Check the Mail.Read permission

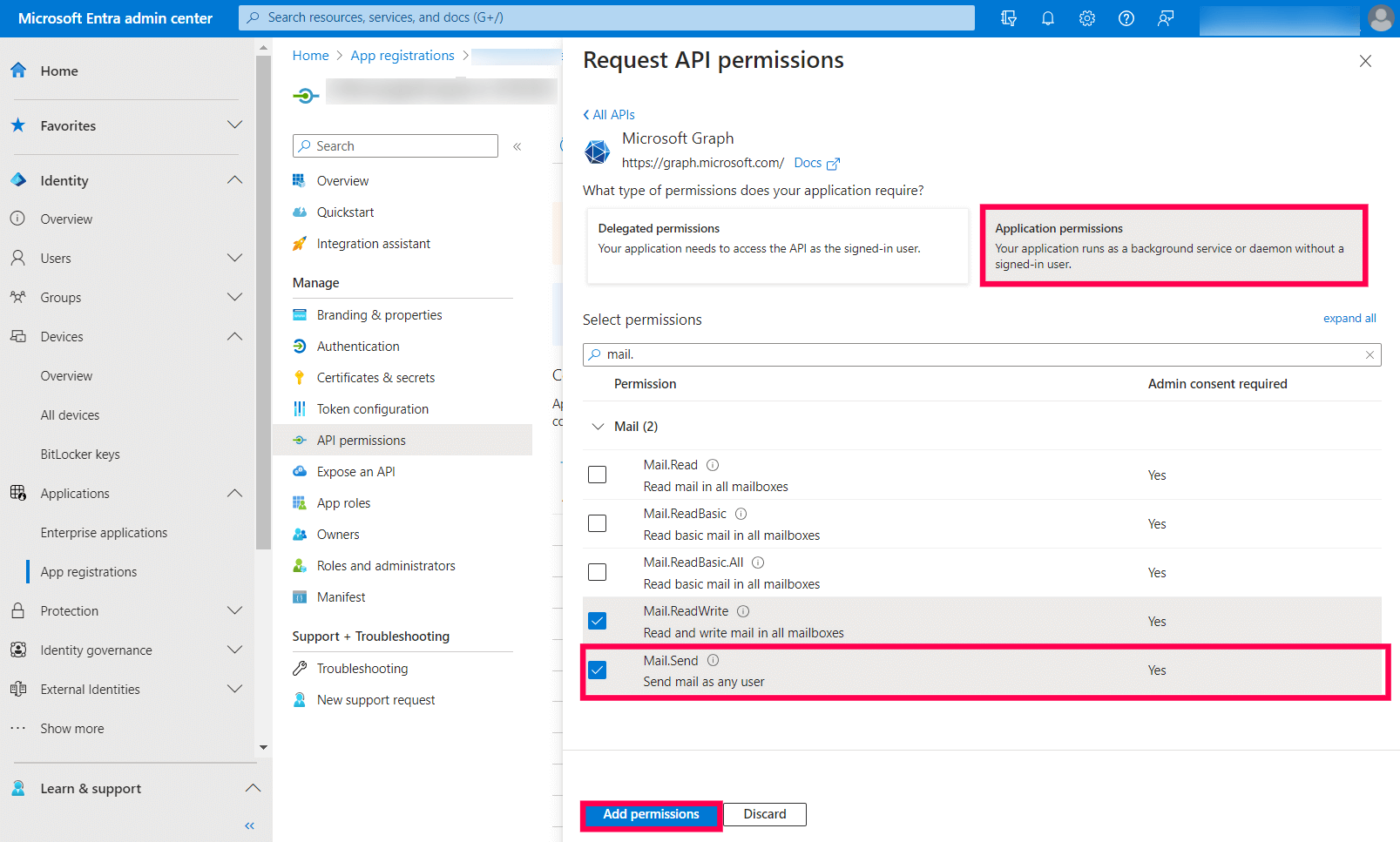(597, 475)
